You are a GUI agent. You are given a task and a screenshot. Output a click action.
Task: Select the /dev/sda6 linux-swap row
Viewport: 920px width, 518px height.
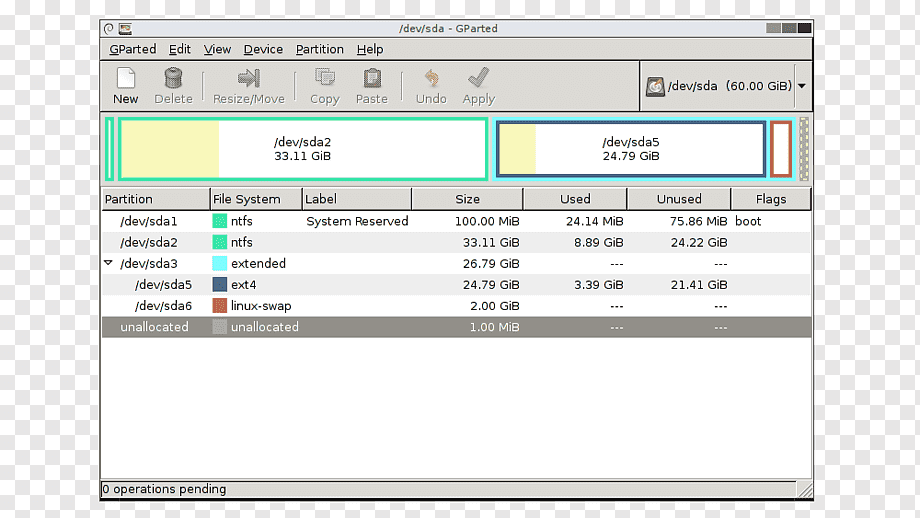click(456, 306)
